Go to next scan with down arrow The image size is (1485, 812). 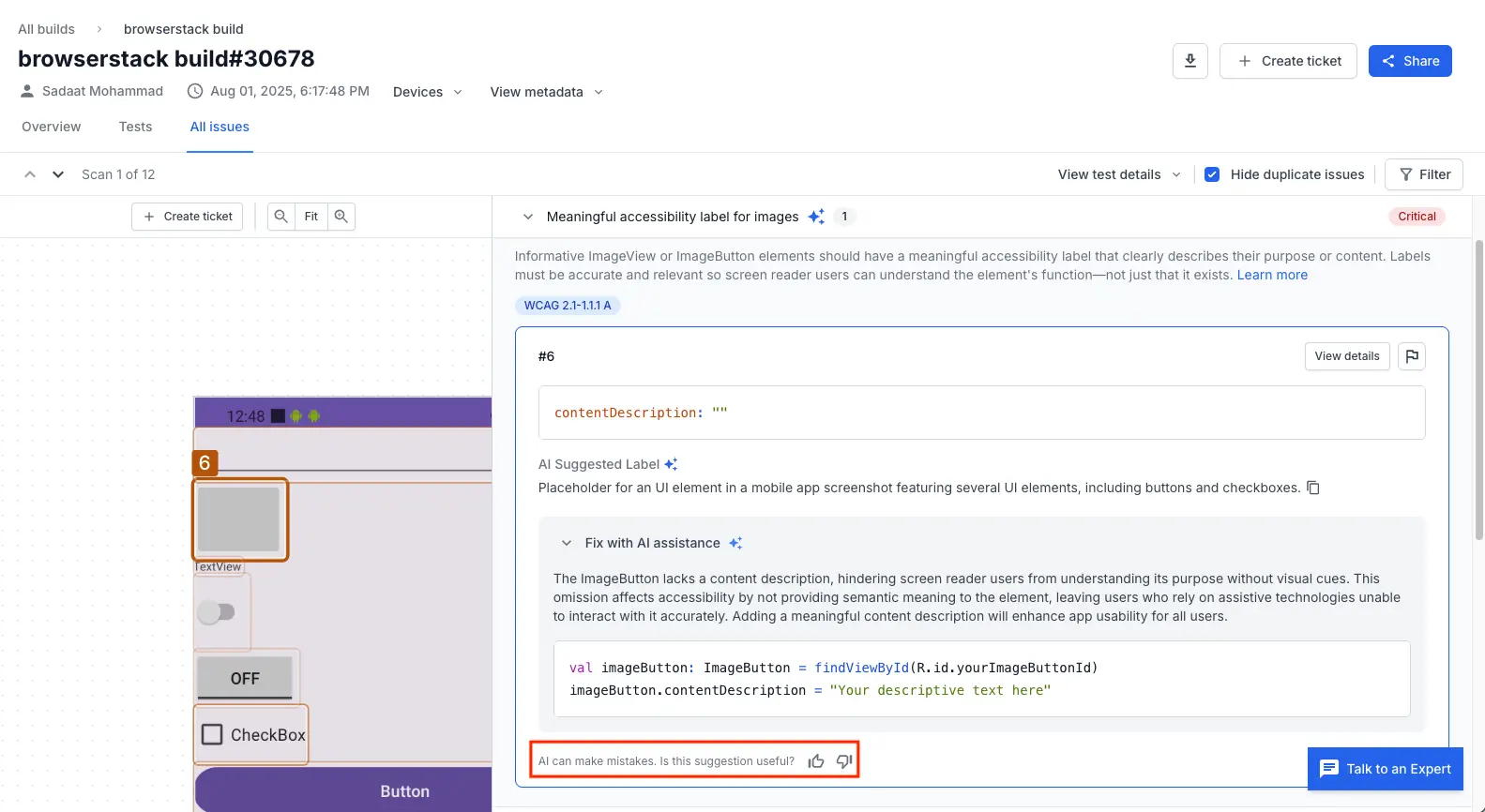[58, 174]
